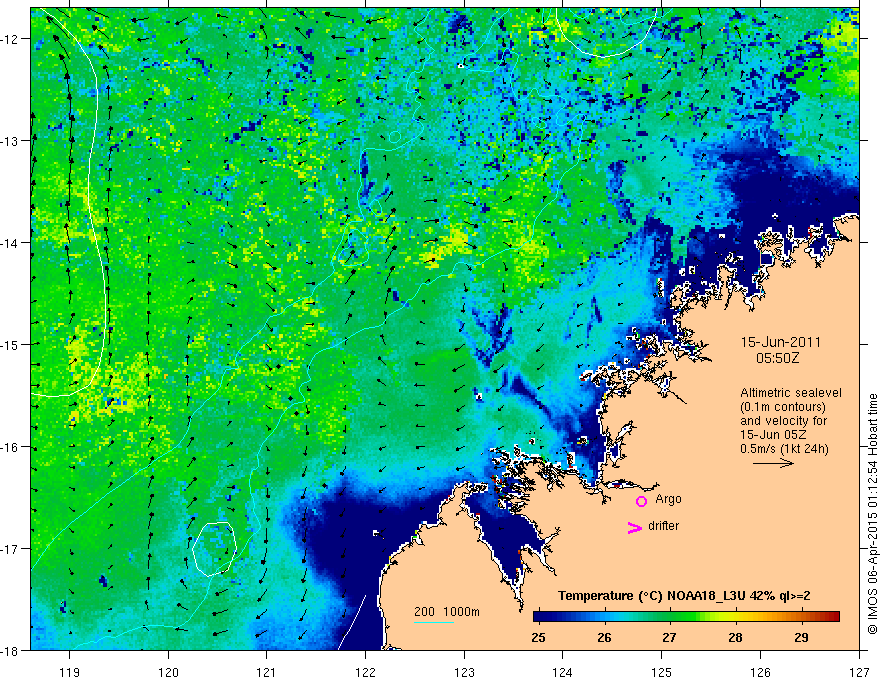
Task: Click longitude axis label 120
Action: coord(168,672)
